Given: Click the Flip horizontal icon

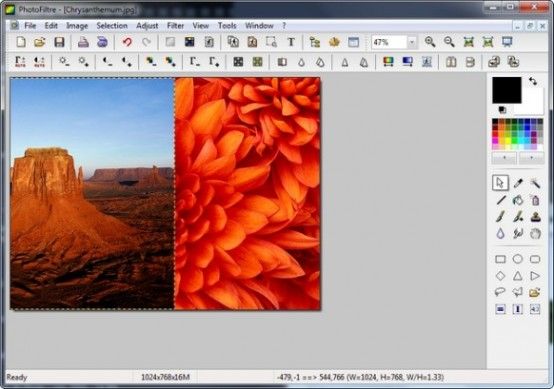Looking at the screenshot, I should 451,62.
